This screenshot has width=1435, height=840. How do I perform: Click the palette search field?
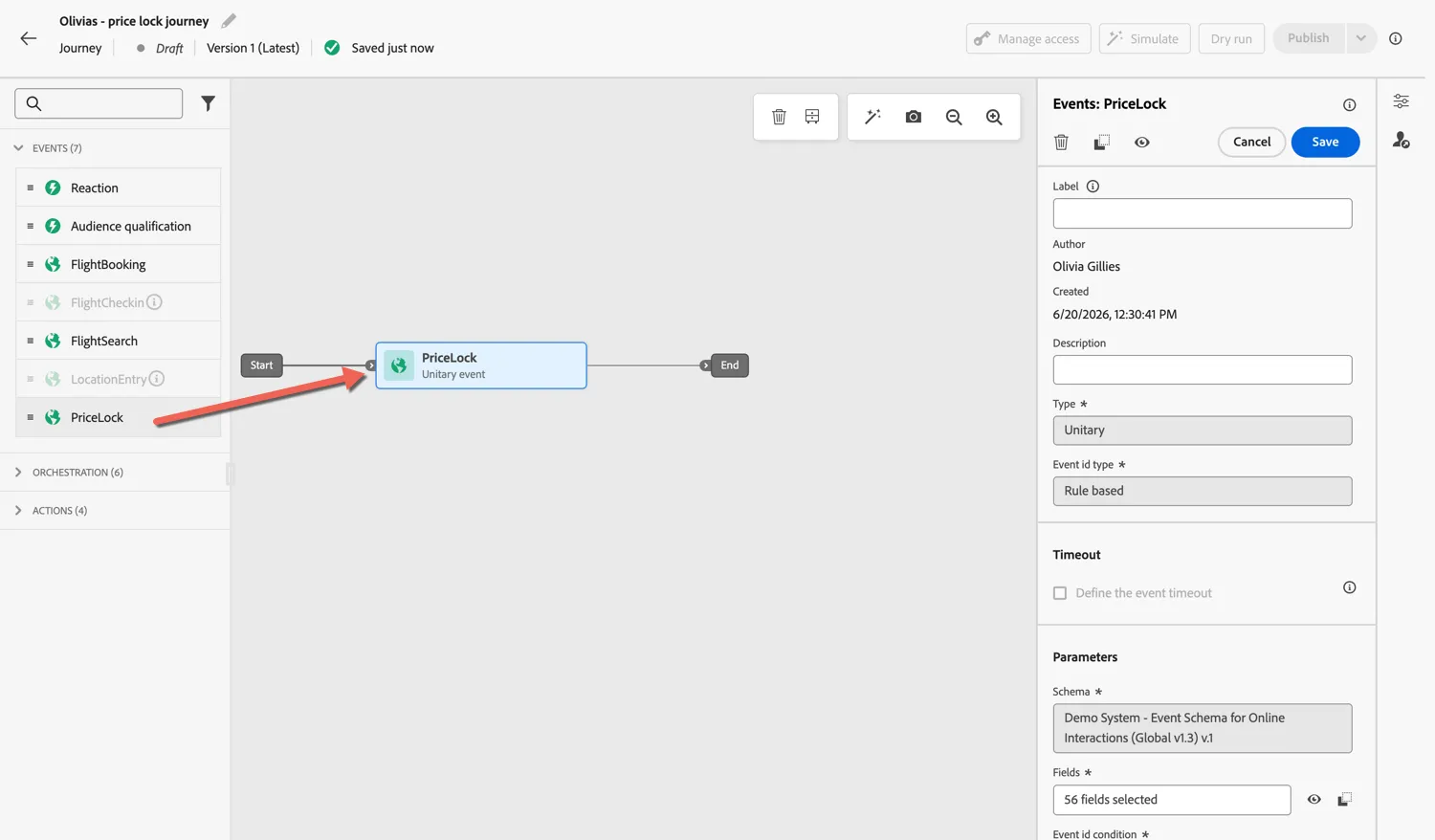[x=99, y=103]
